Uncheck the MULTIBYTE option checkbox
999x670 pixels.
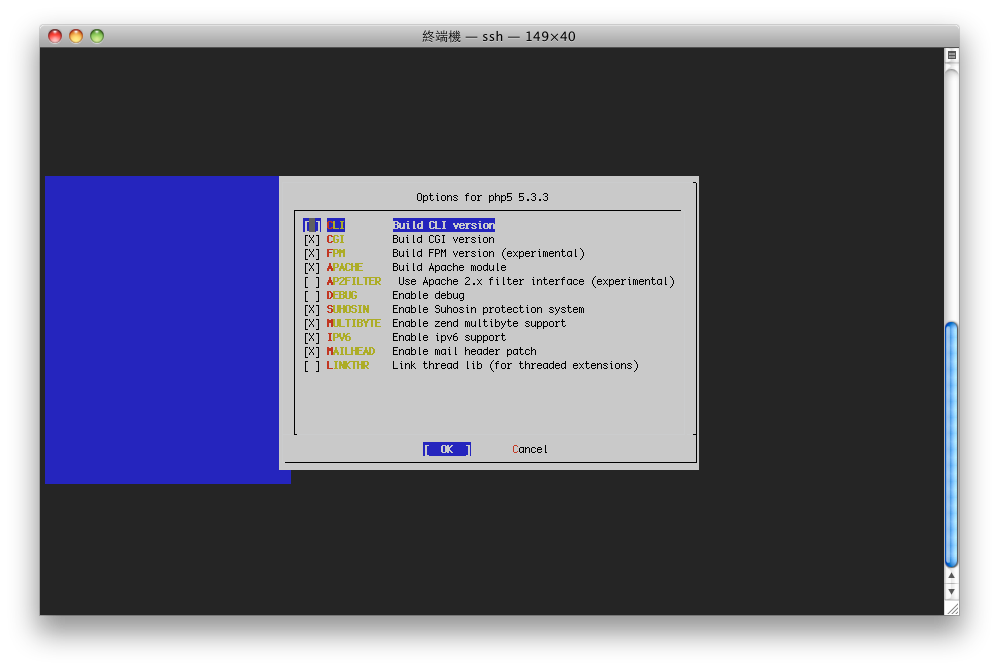[312, 324]
